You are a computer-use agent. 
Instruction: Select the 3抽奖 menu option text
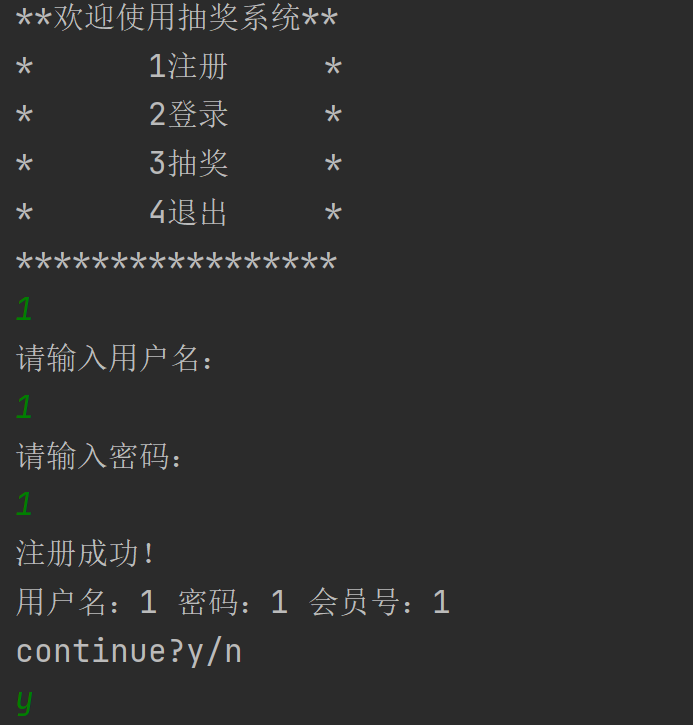click(x=189, y=163)
